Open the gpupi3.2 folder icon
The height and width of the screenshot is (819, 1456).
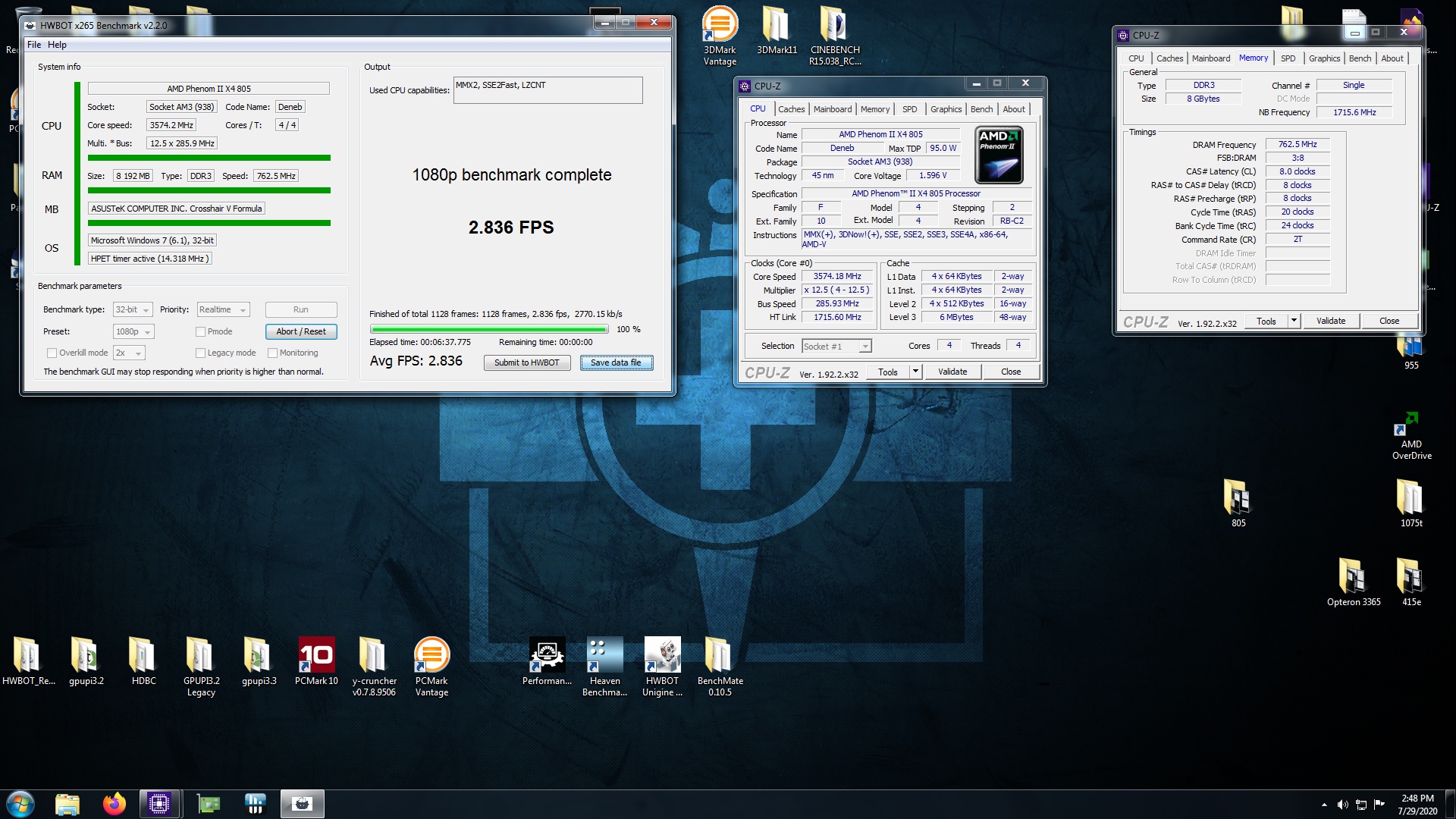[x=86, y=661]
